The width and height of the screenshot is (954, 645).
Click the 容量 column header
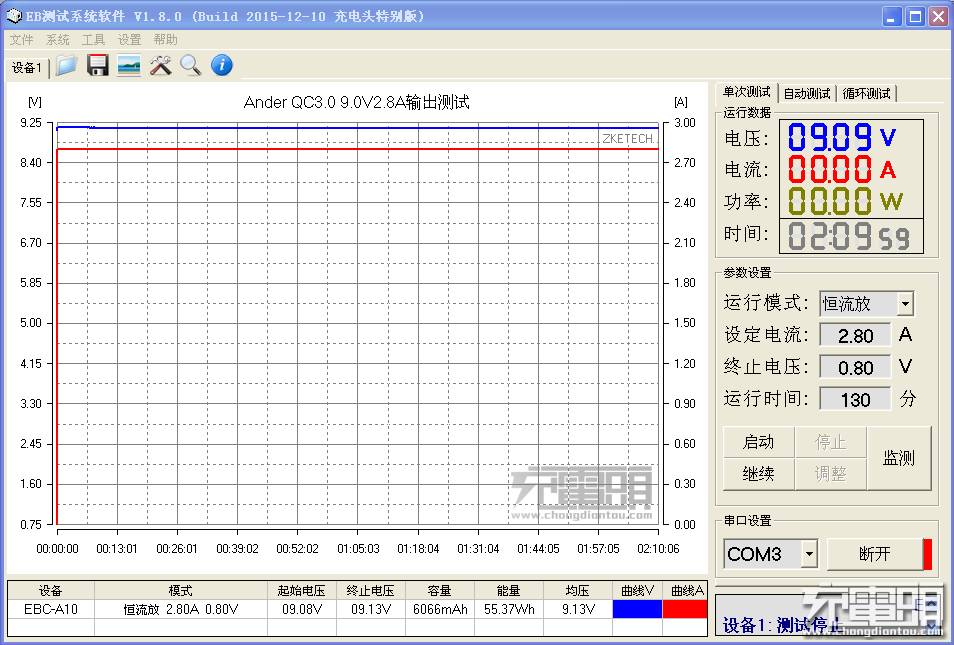click(x=440, y=590)
